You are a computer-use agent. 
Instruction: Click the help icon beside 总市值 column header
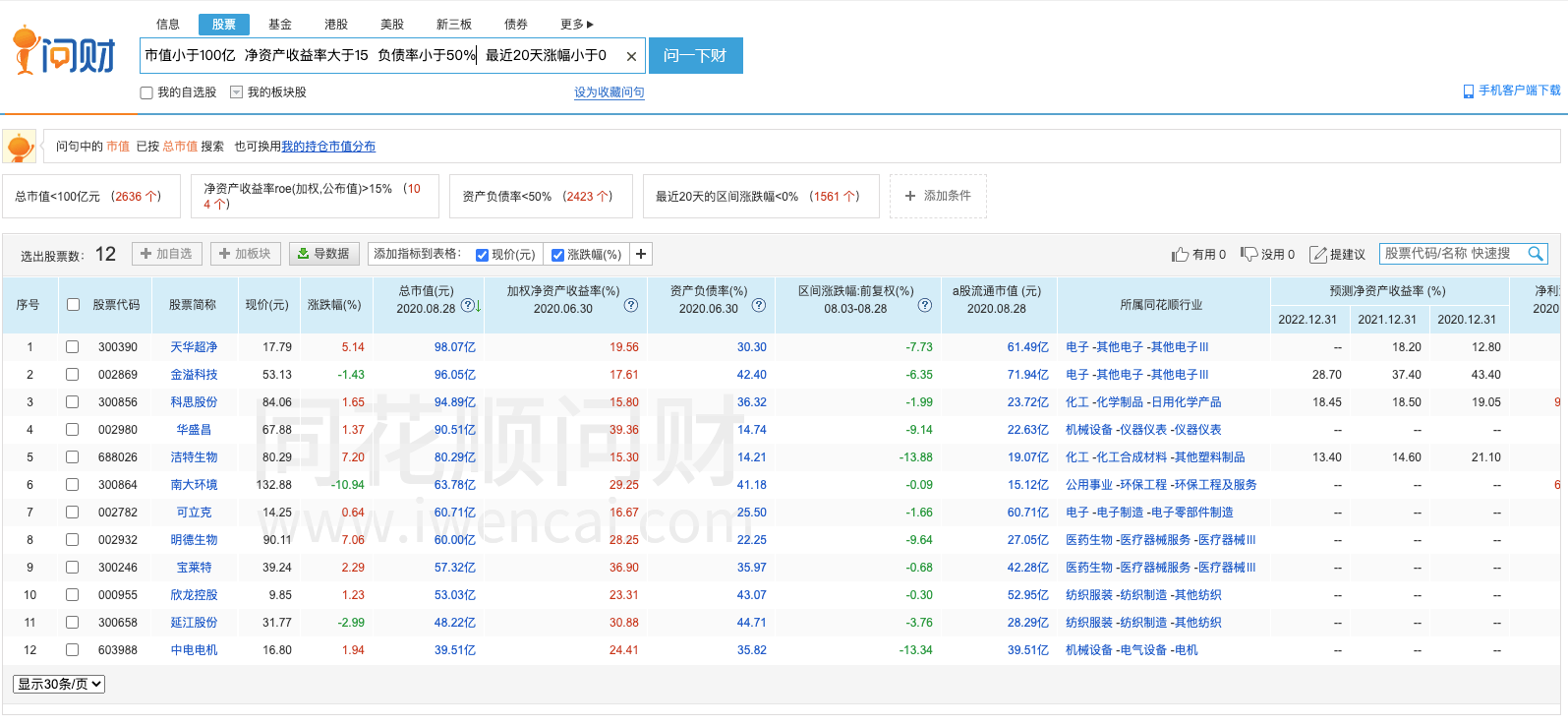467,306
